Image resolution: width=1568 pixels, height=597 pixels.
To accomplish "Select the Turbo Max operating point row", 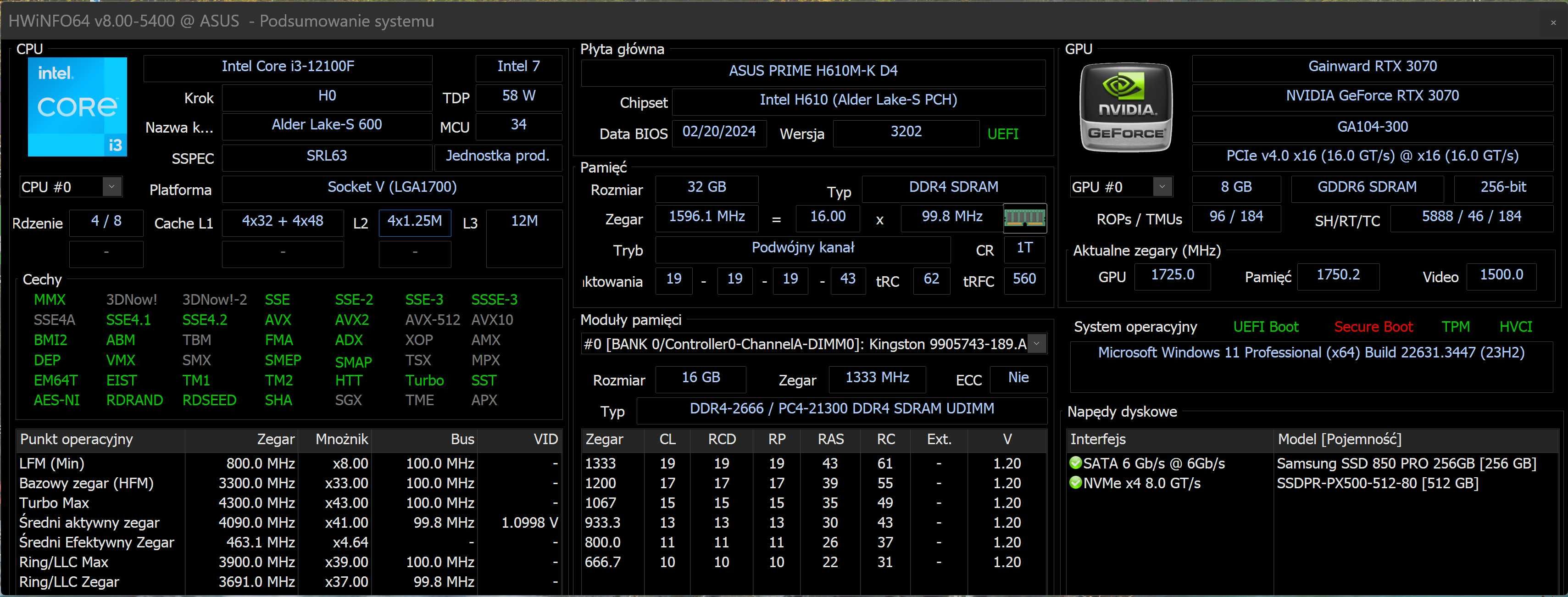I will point(289,503).
